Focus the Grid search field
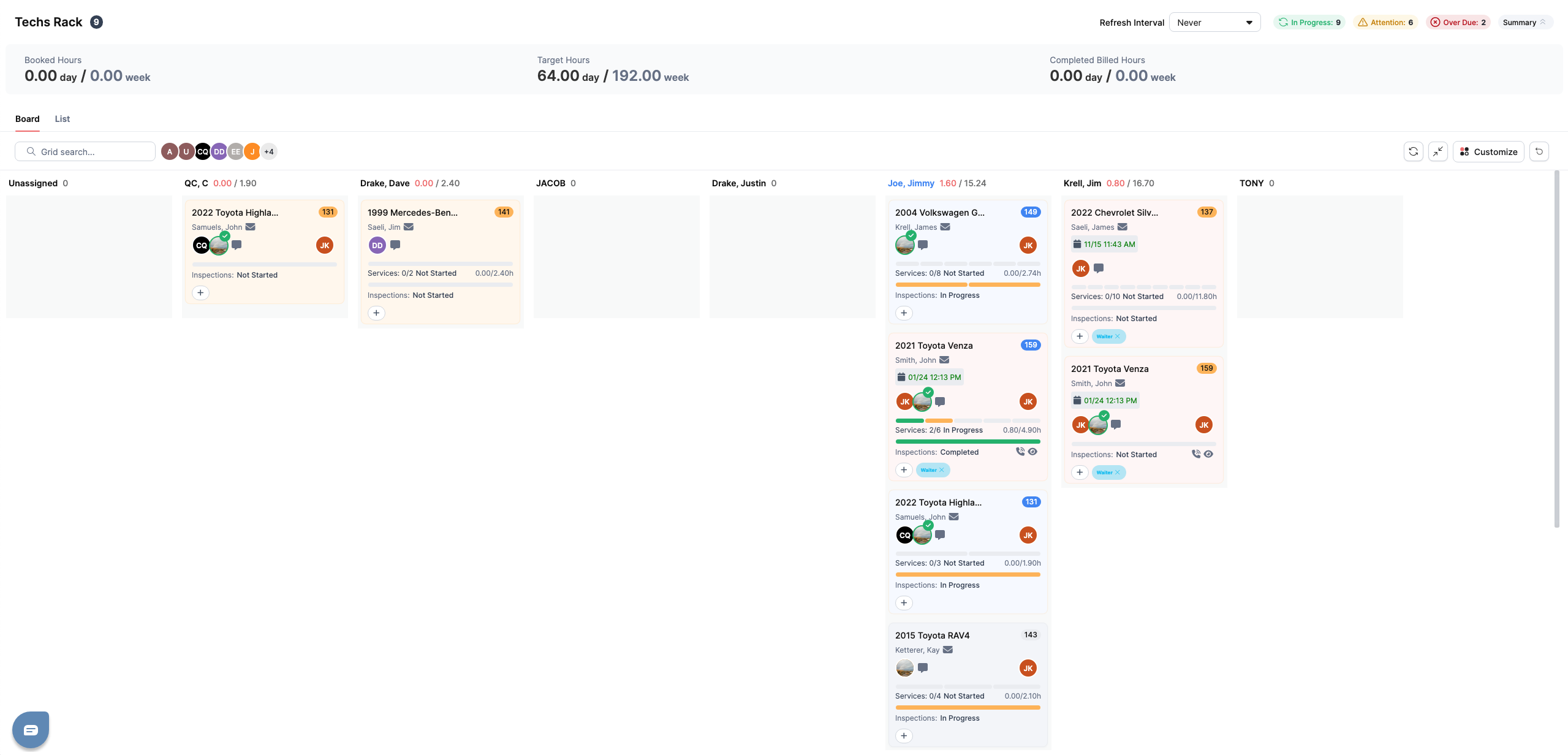1568x755 pixels. tap(92, 151)
